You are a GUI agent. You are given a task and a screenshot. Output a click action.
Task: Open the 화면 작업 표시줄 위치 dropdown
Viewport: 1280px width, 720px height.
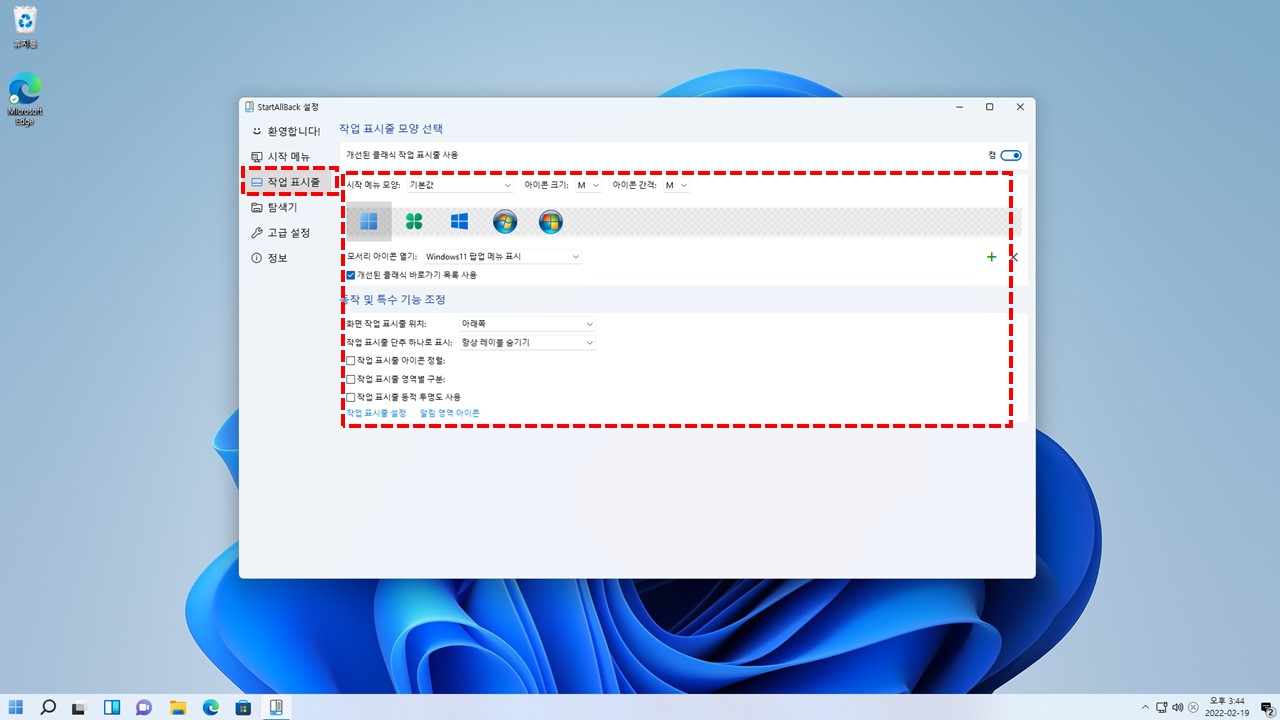click(527, 324)
